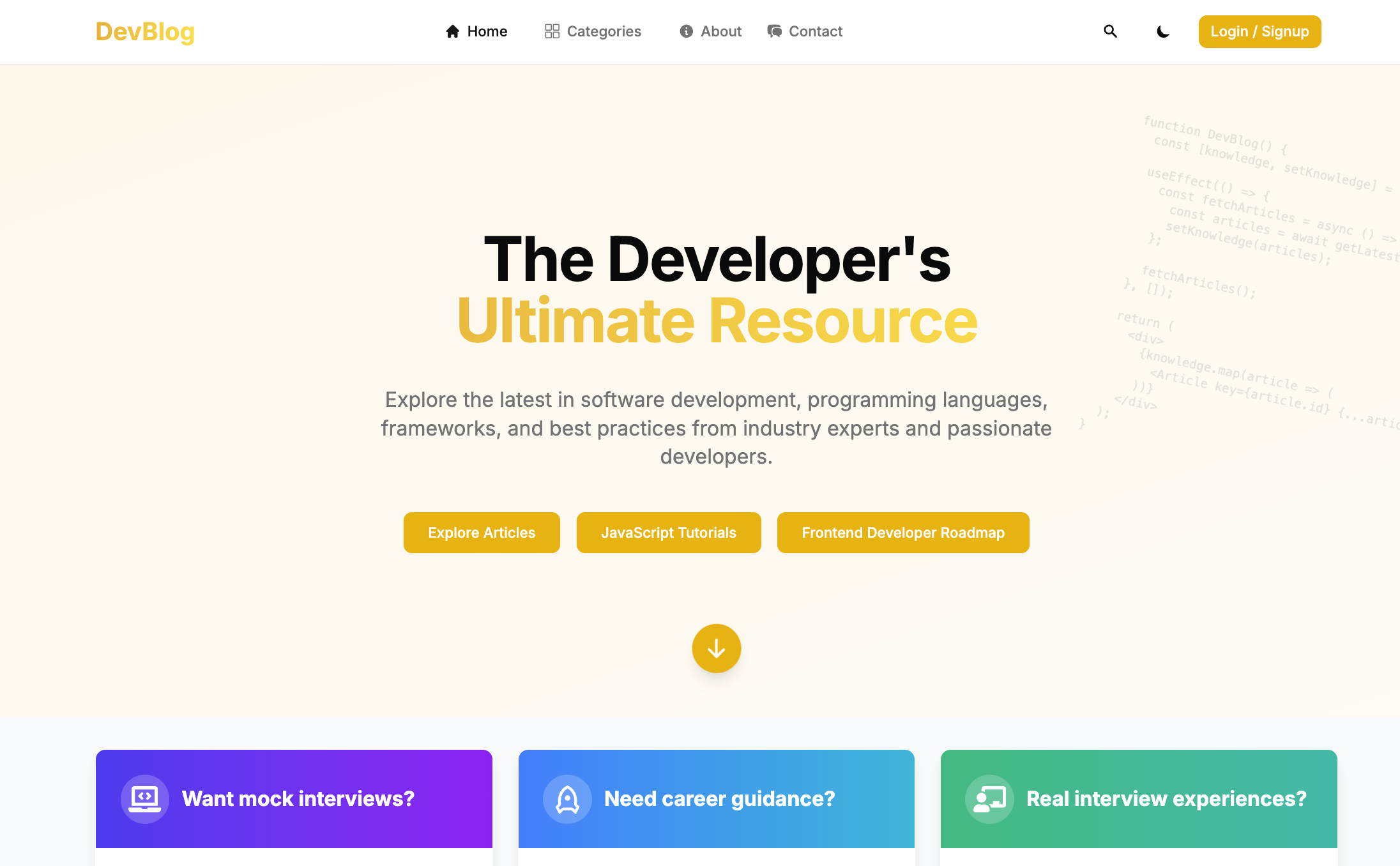Open search with the magnifier icon
The height and width of the screenshot is (866, 1400).
coord(1111,31)
